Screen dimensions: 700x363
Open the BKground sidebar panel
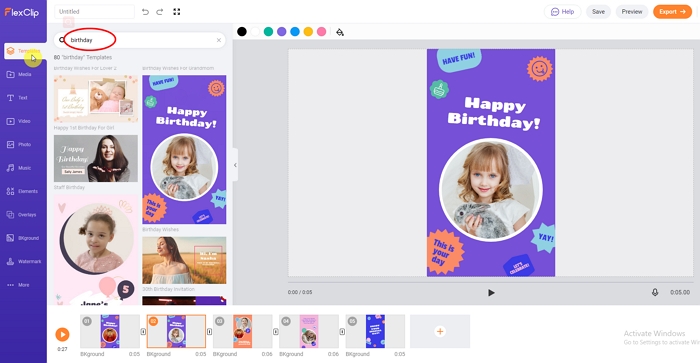22,238
